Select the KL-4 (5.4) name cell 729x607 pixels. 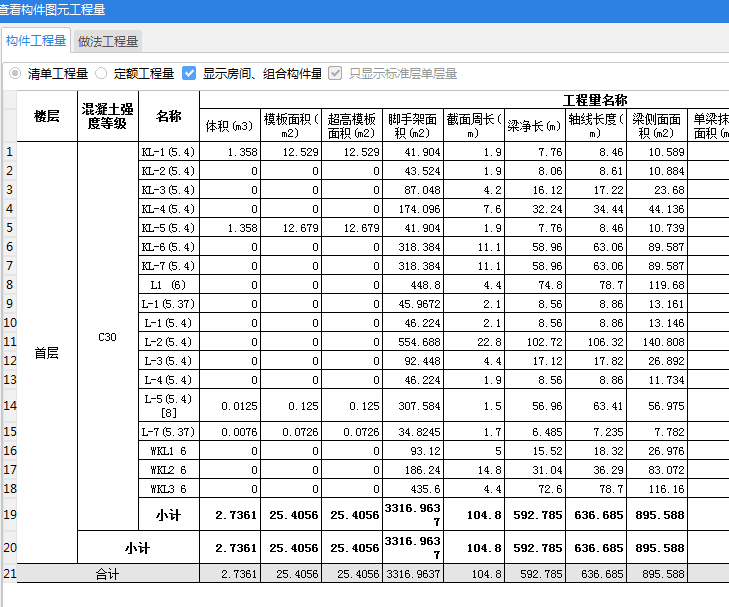(169, 209)
